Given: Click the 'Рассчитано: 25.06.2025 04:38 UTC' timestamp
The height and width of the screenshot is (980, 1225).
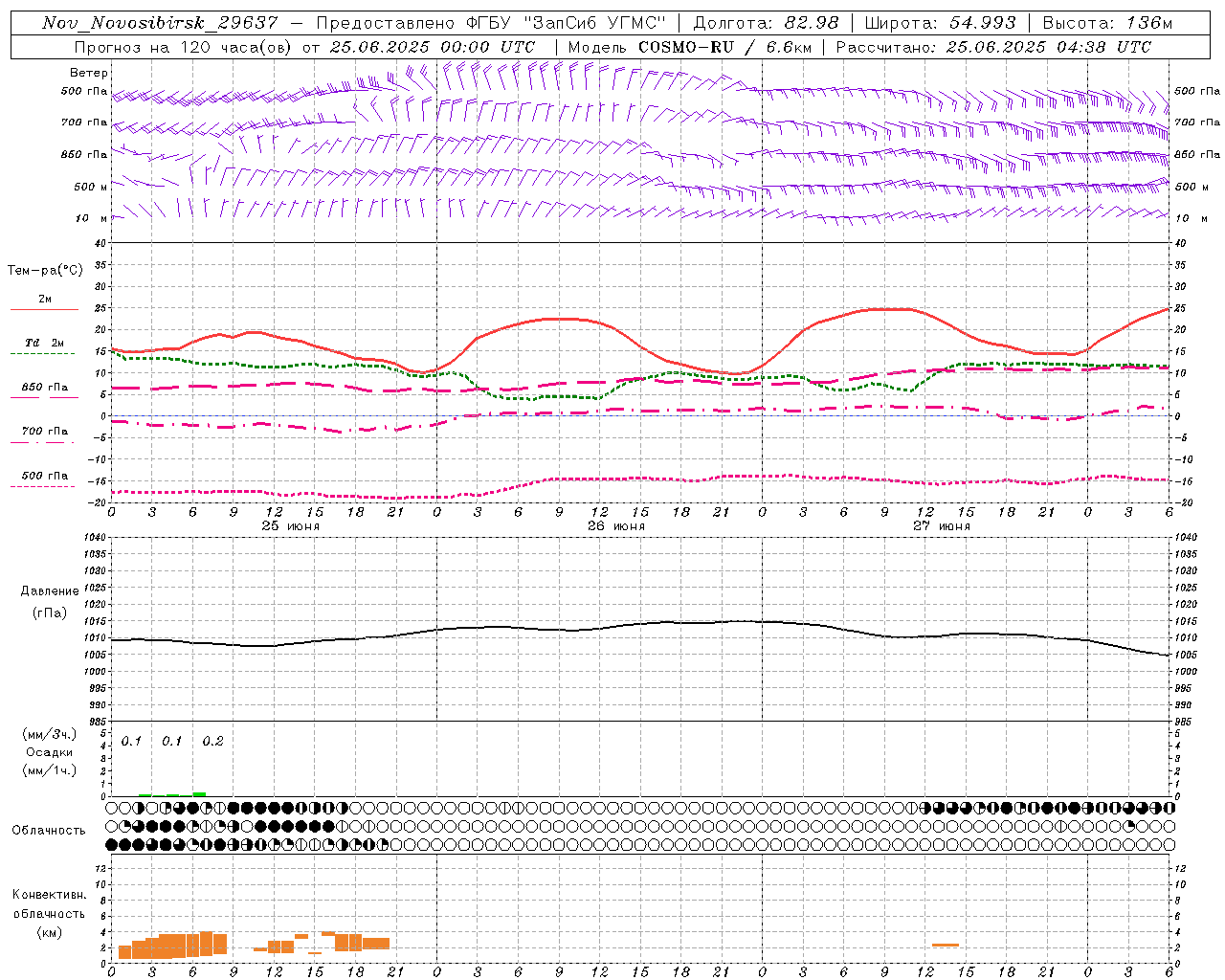Looking at the screenshot, I should tap(993, 47).
